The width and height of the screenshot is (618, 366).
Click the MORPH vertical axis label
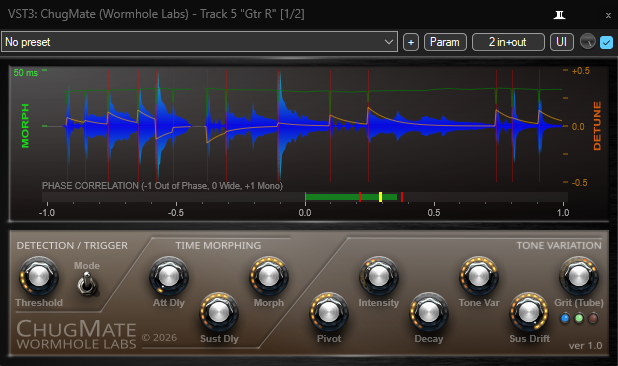25,126
